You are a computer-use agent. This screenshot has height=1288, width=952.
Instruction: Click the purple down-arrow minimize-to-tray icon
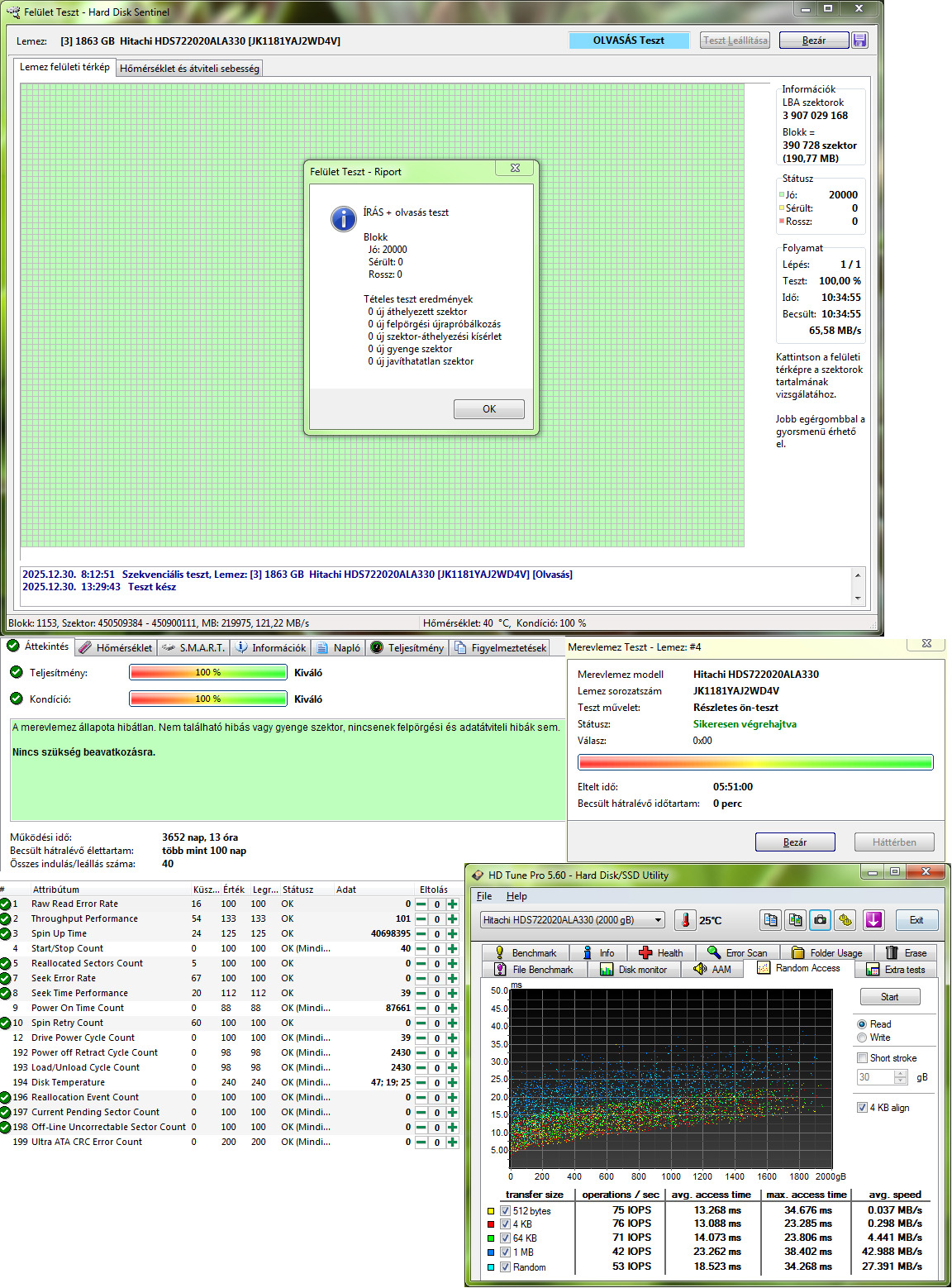click(x=874, y=920)
